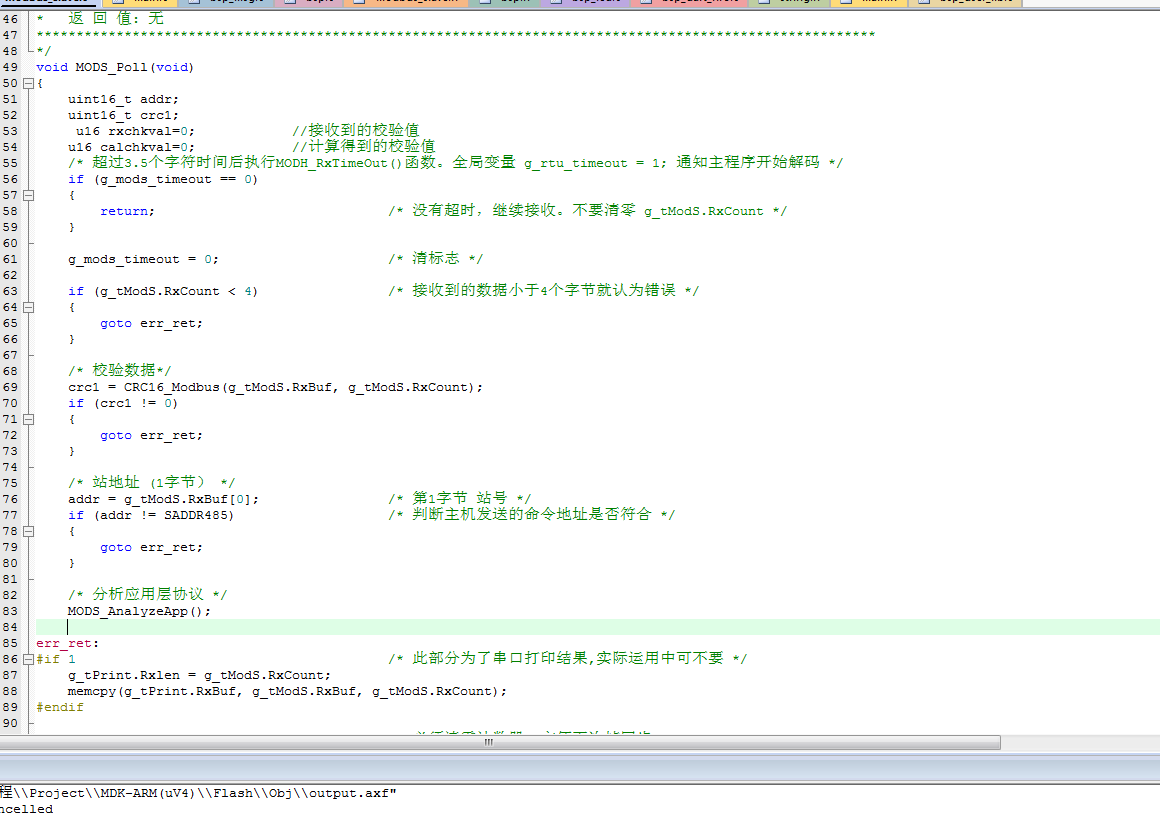Click on 'uint16_t addr;' declaration

[x=123, y=99]
